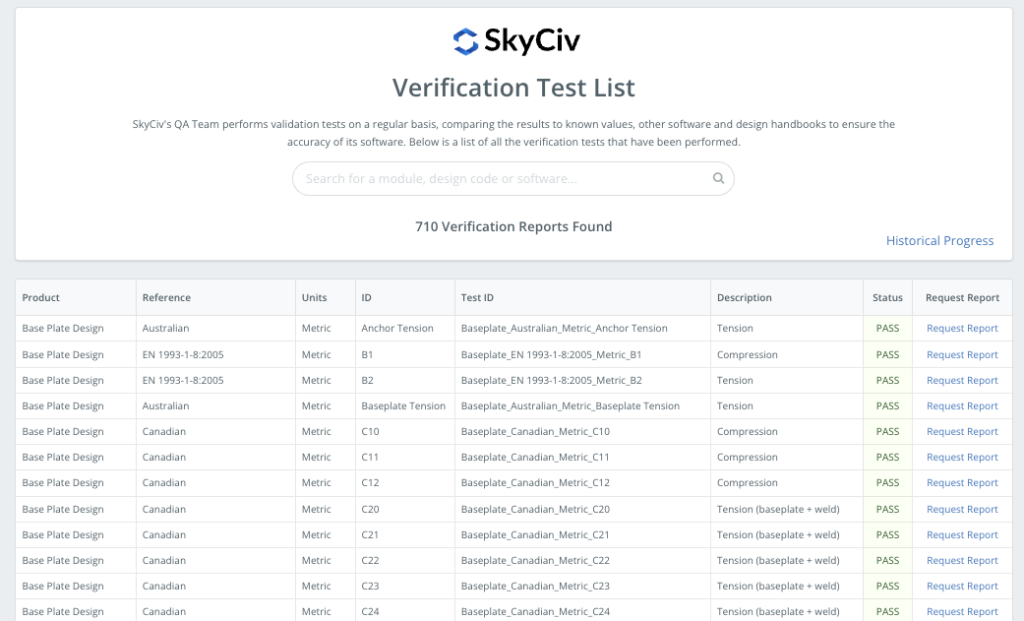
Task: Click the Units column header
Action: [314, 298]
